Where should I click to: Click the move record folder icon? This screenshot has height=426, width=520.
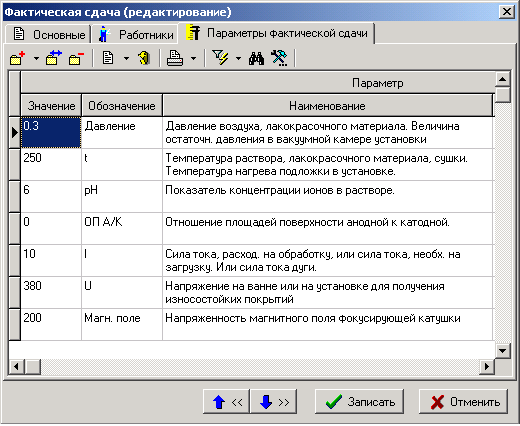click(54, 58)
